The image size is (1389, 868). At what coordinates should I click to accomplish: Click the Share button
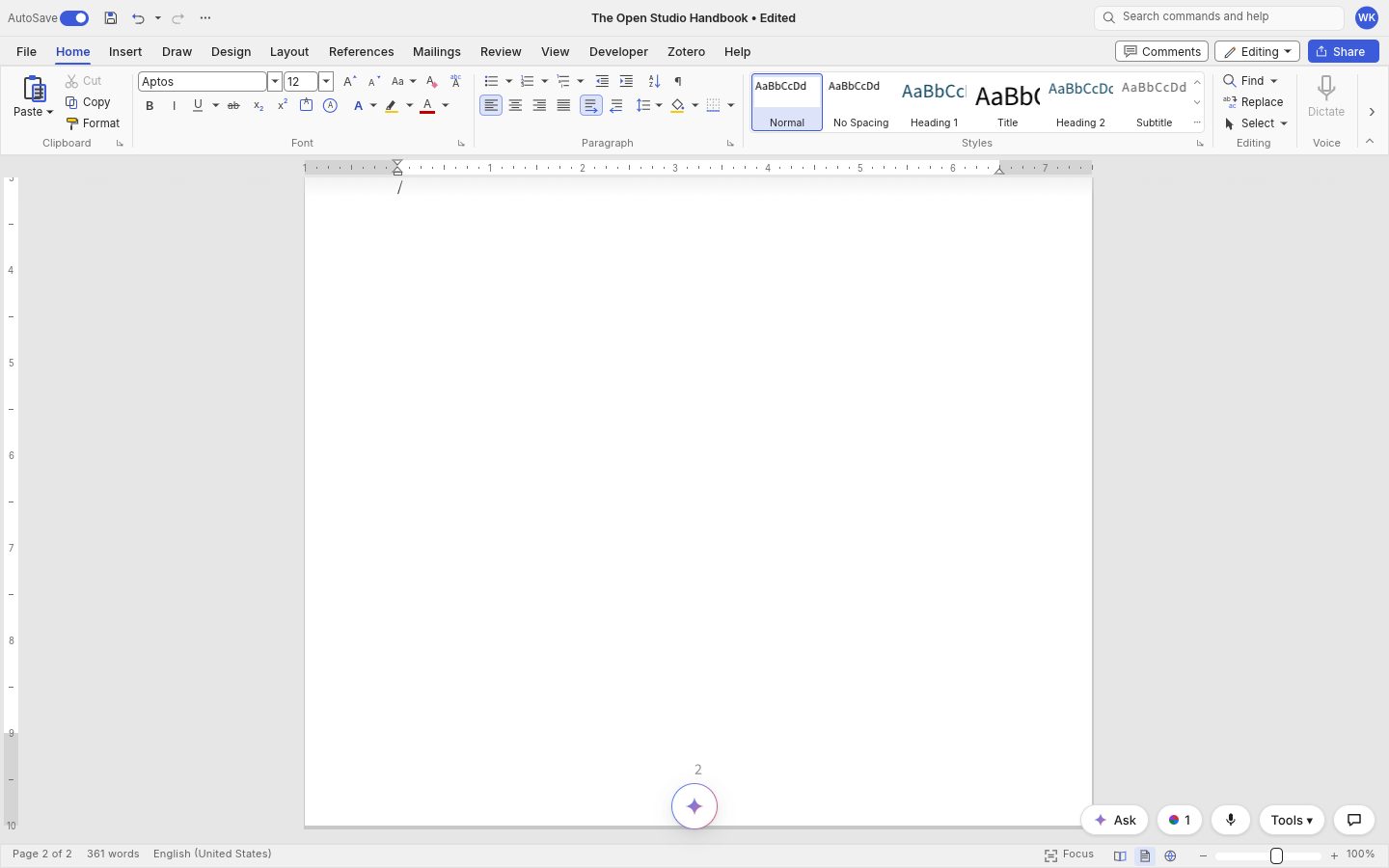[1343, 52]
